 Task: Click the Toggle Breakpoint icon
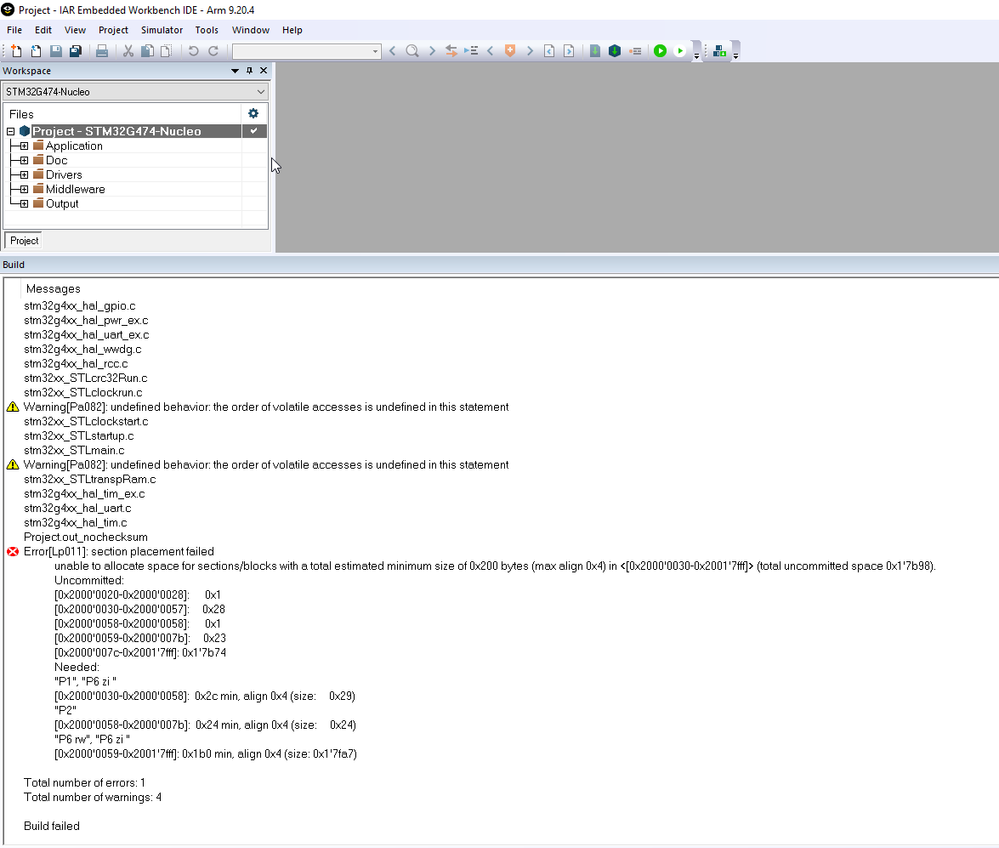(x=635, y=51)
